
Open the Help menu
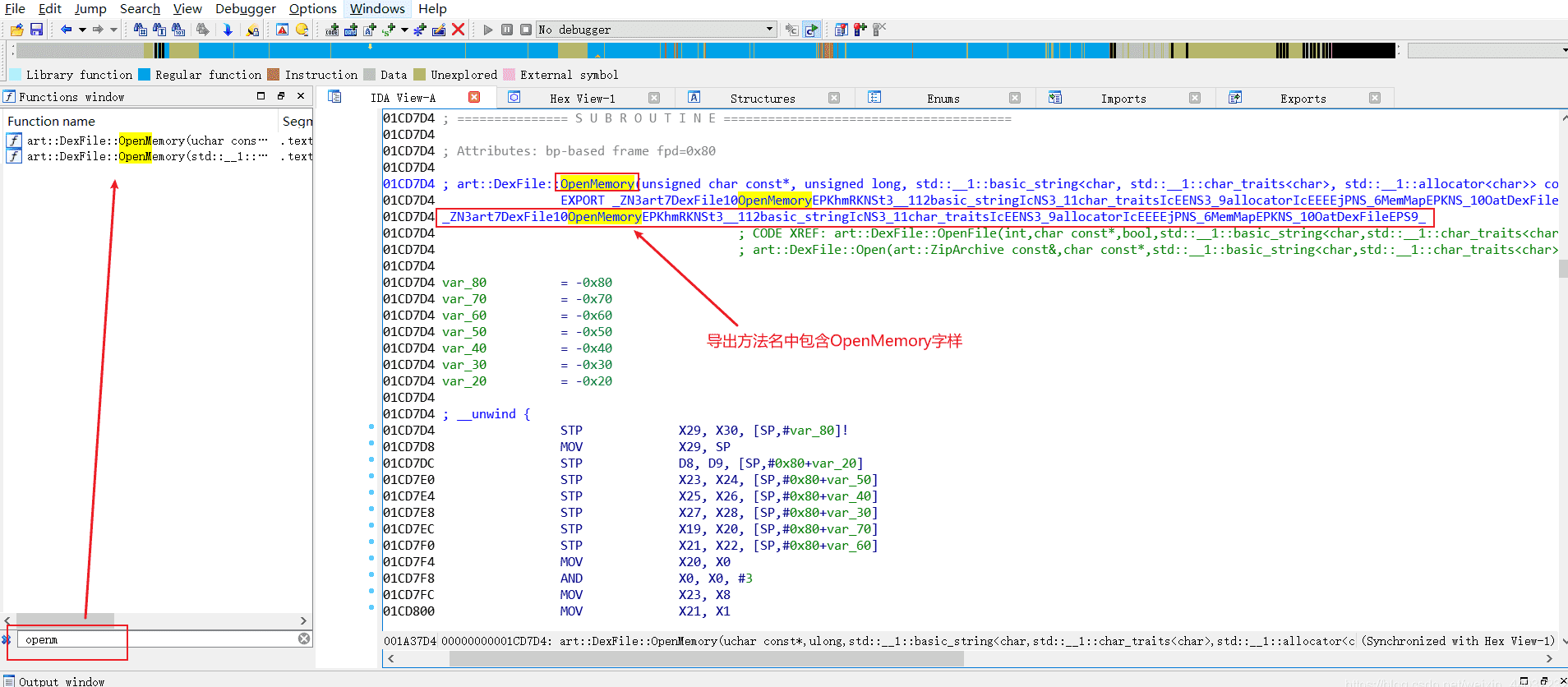coord(432,8)
